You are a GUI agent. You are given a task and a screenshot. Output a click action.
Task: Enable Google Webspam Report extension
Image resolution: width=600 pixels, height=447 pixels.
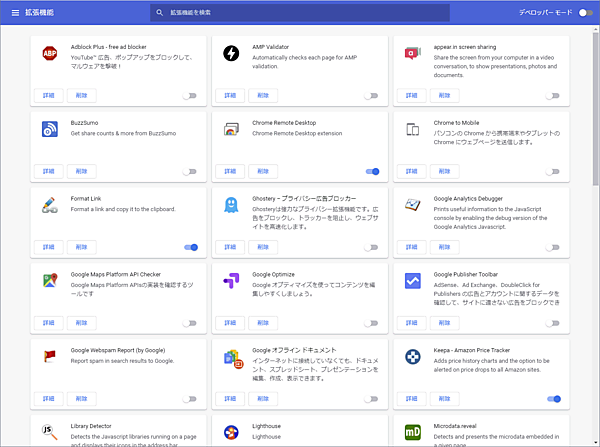pyautogui.click(x=190, y=399)
